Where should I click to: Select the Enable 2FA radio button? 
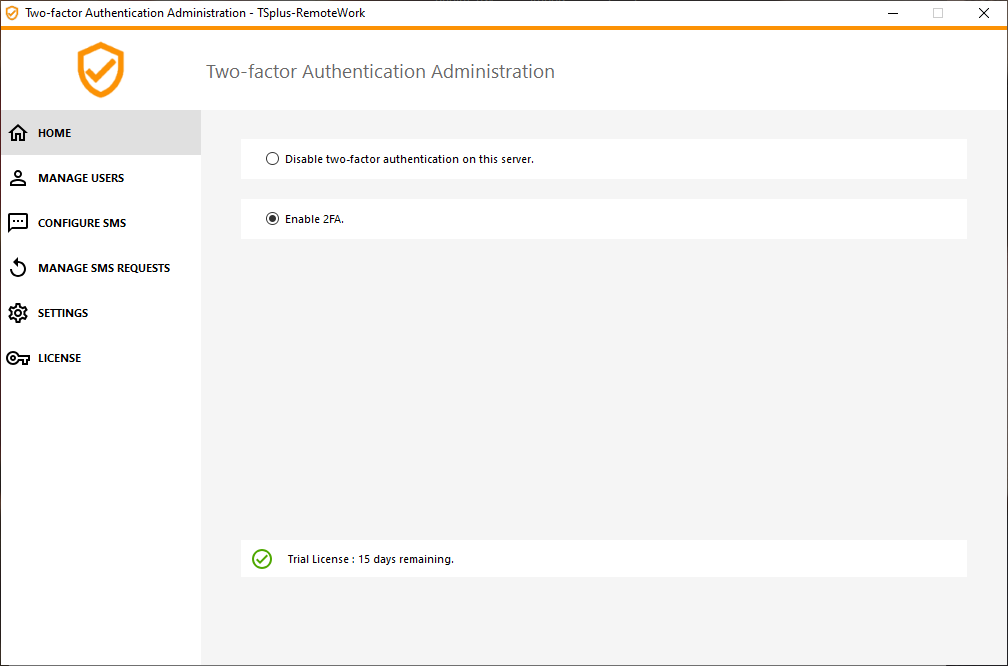click(x=273, y=218)
